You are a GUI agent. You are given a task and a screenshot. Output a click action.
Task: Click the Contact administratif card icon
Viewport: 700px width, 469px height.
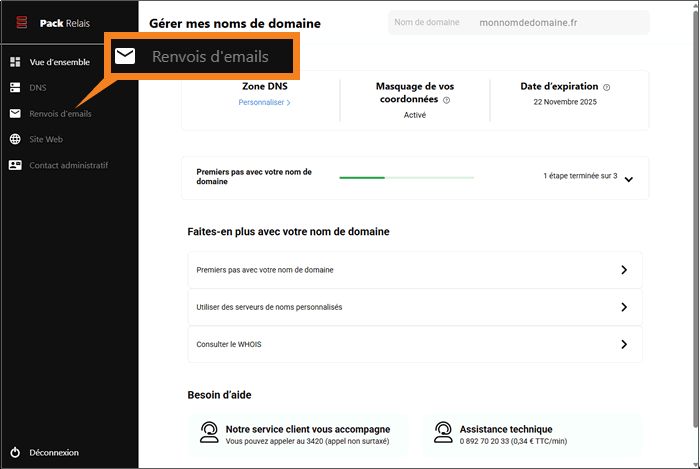pos(15,165)
